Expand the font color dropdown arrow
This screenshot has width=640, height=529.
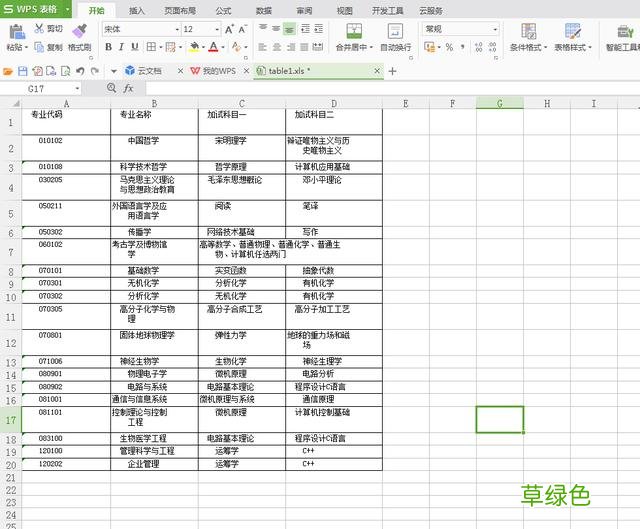pos(223,47)
